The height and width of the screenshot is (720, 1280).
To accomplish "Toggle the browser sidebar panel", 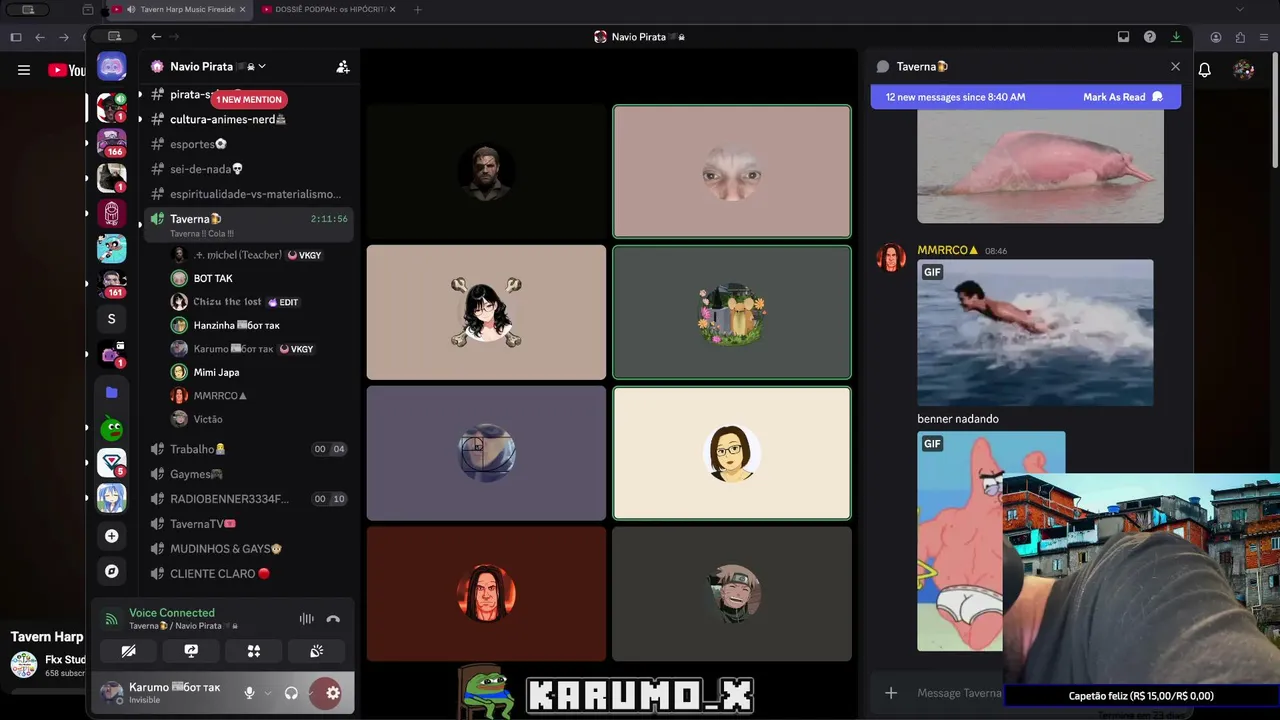I will (15, 37).
